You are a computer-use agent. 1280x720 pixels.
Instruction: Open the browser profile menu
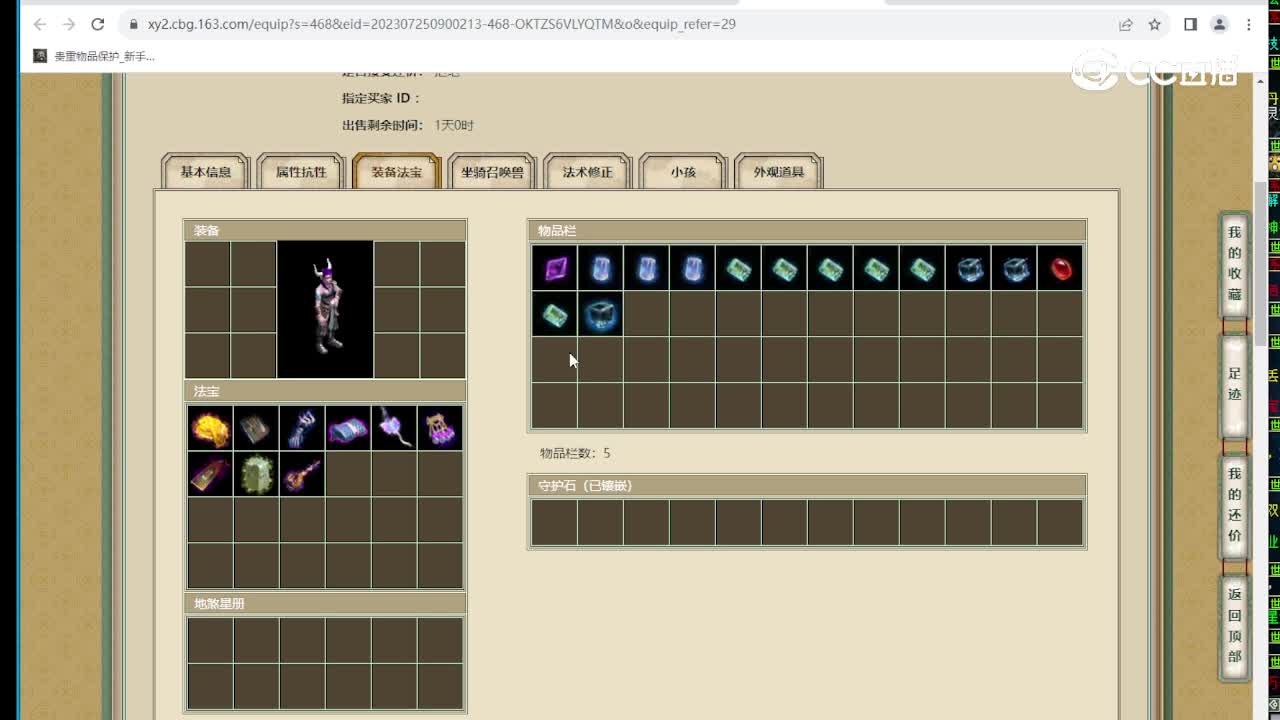pos(1219,24)
